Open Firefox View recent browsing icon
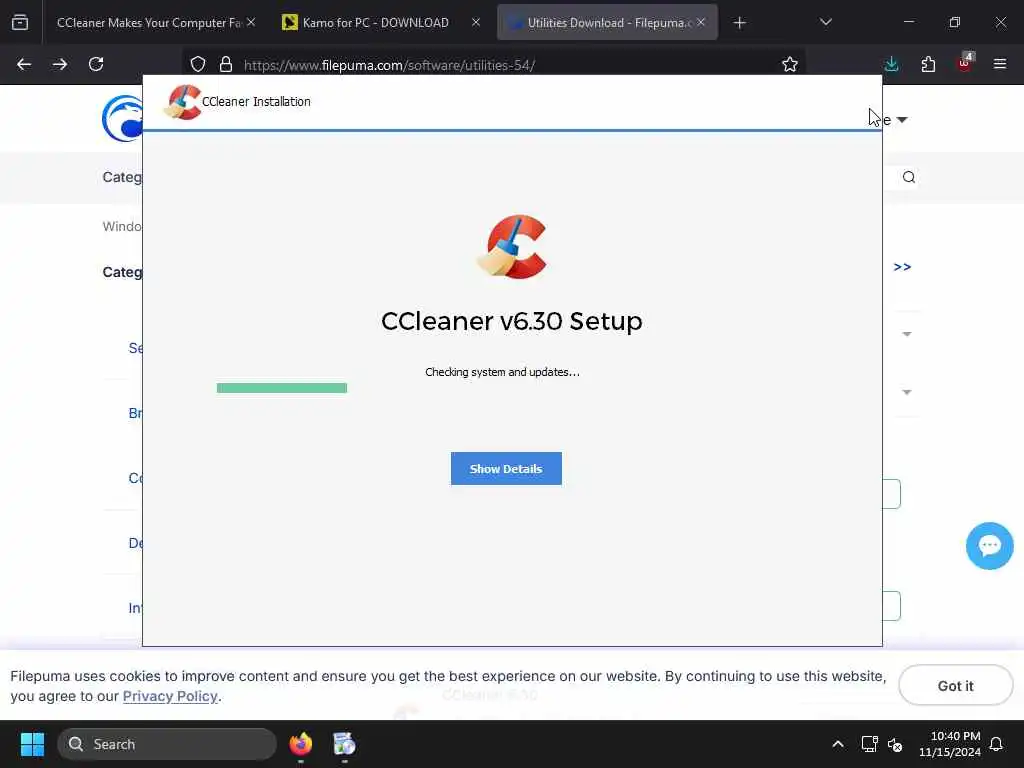Viewport: 1024px width, 768px height. 20,23
